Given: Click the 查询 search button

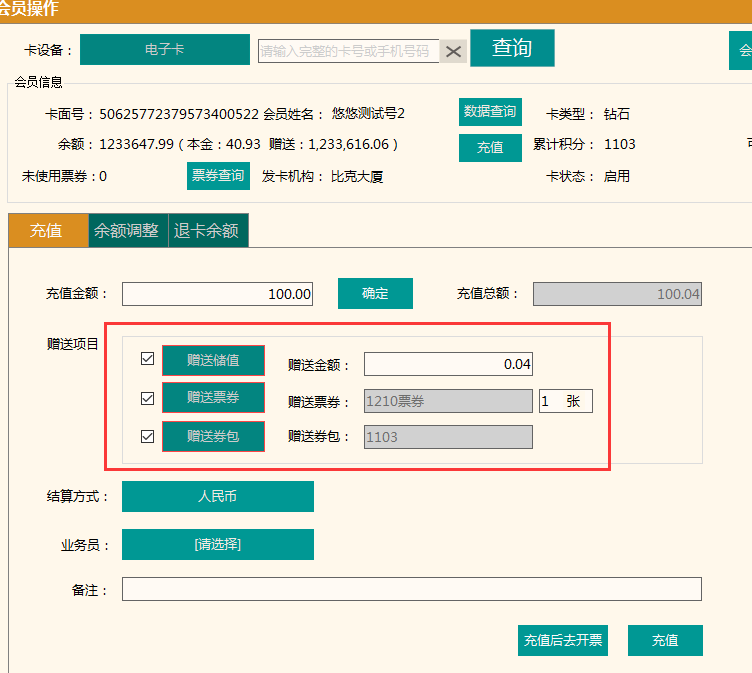Looking at the screenshot, I should point(511,48).
